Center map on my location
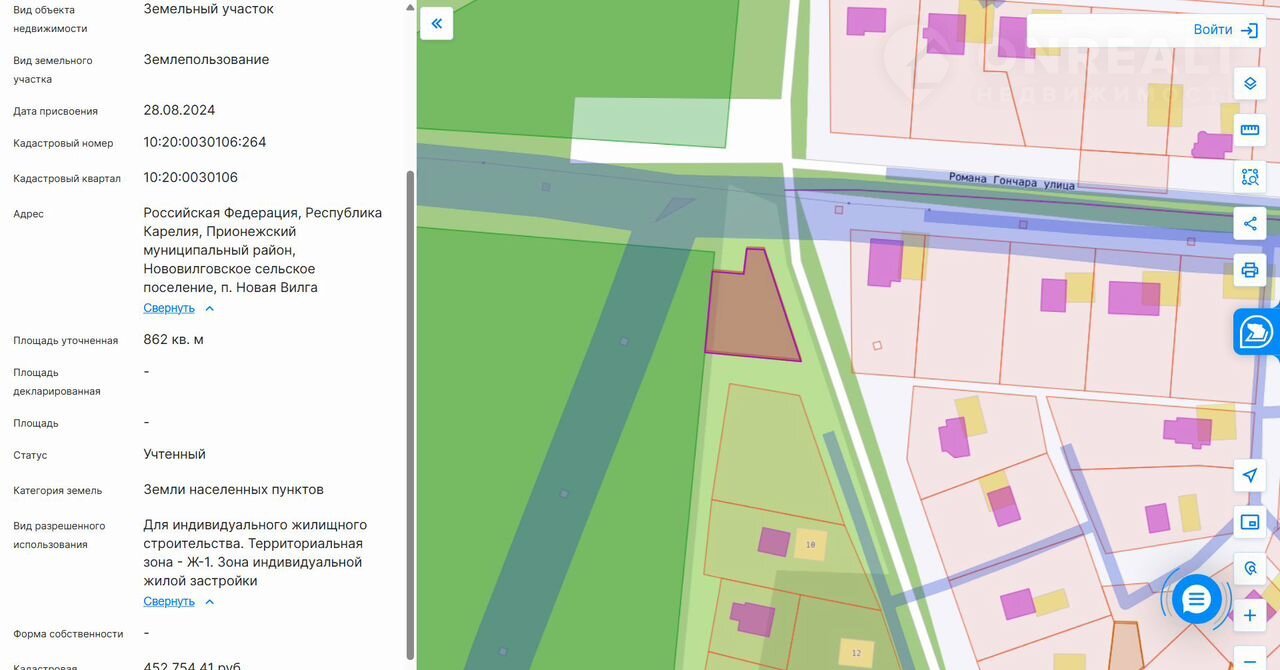The image size is (1280, 670). (1249, 475)
